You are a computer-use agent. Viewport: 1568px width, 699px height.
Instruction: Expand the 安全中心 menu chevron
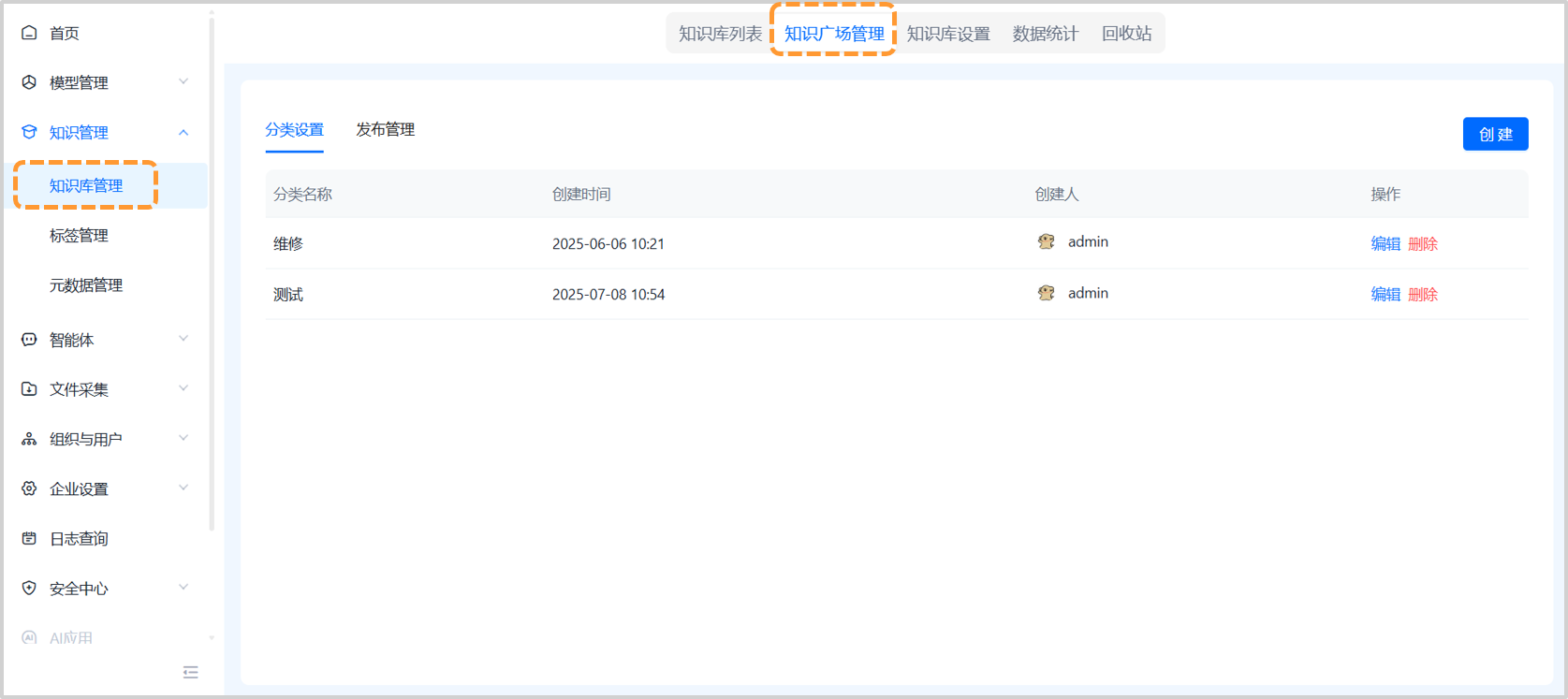(x=183, y=588)
